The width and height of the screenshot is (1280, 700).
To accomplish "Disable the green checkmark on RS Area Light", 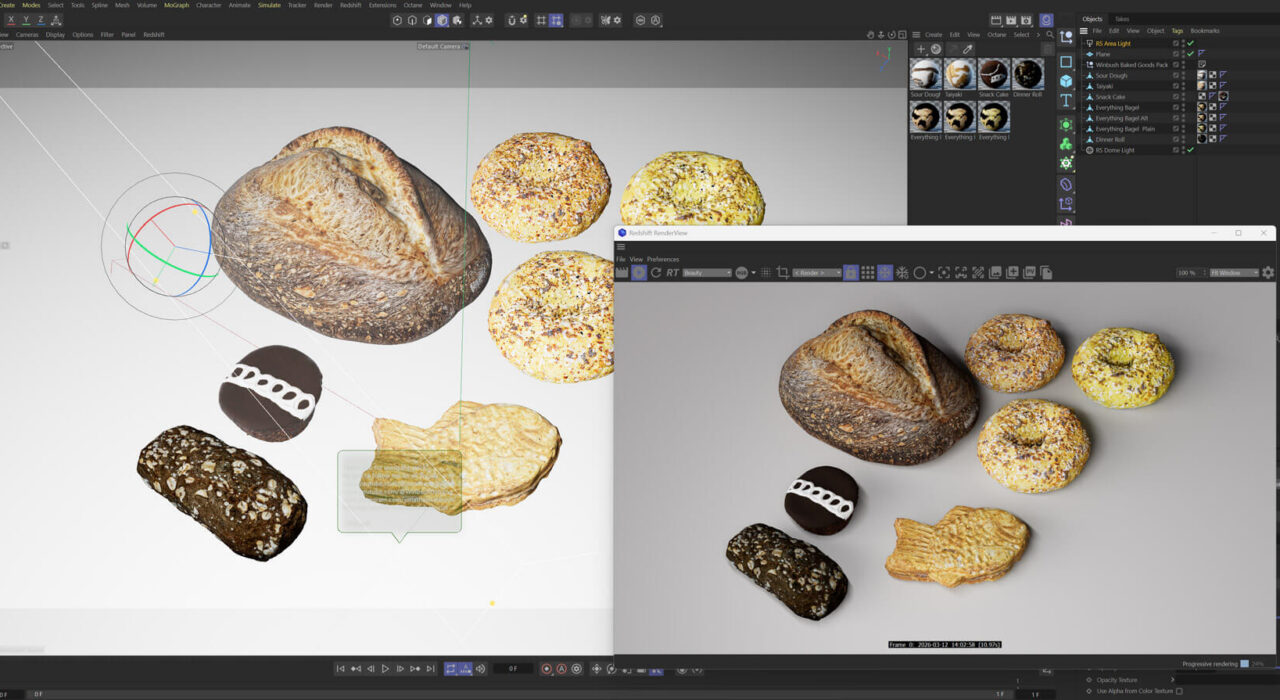I will pyautogui.click(x=1191, y=43).
